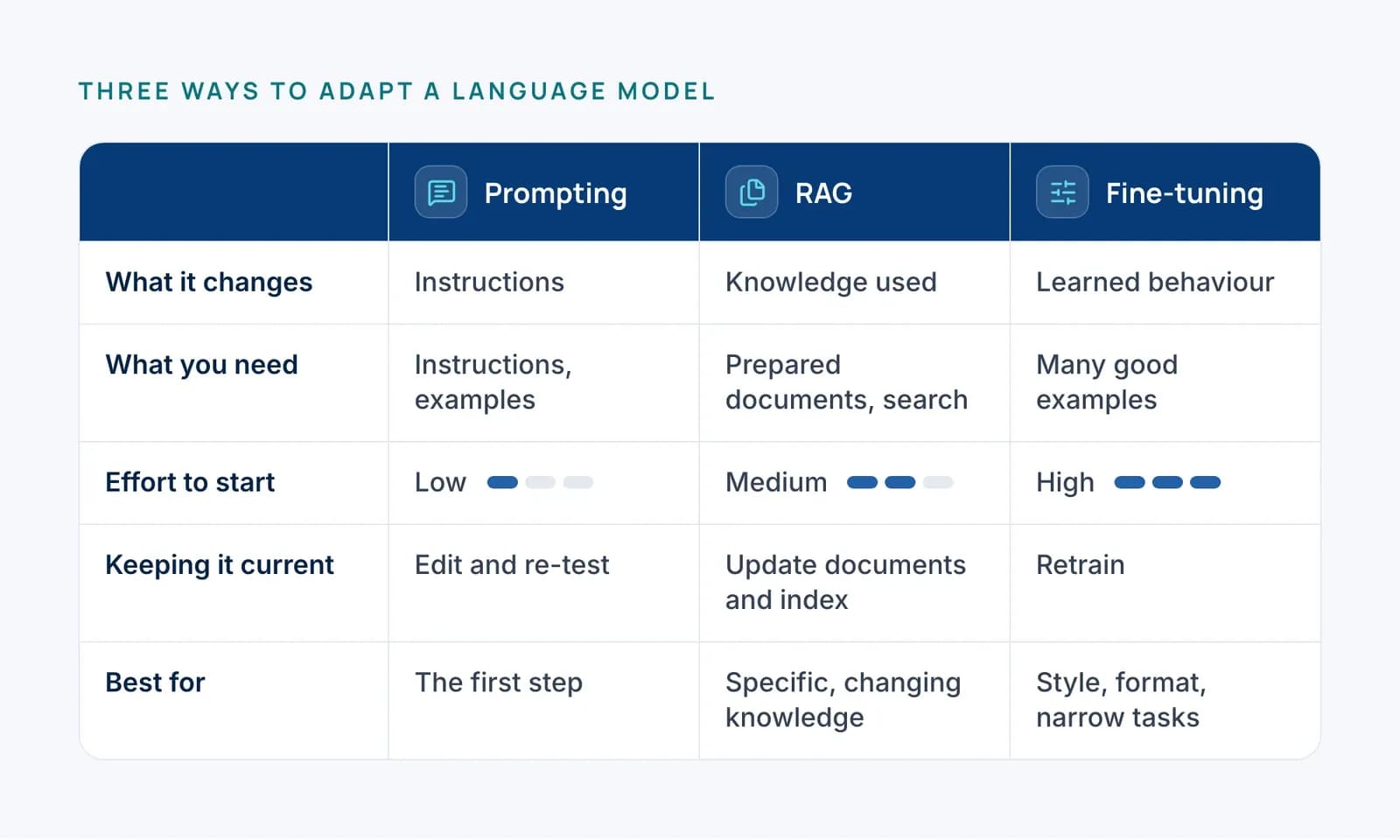The image size is (1400, 840).
Task: Click the title 'Three ways to adapt a language model'
Action: tap(397, 91)
